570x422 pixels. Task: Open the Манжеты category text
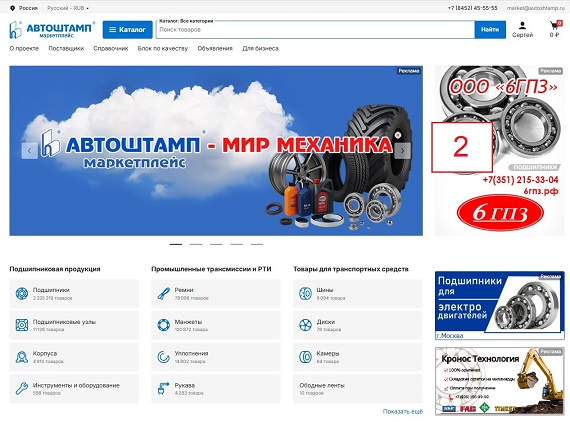coord(188,322)
